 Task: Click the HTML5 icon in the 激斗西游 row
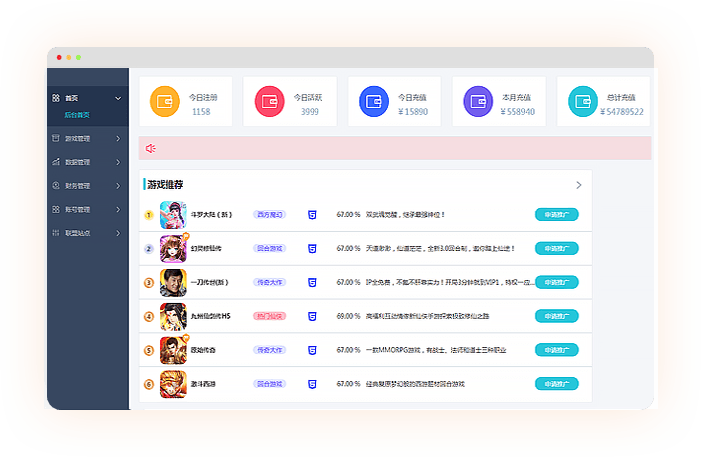[x=312, y=384]
